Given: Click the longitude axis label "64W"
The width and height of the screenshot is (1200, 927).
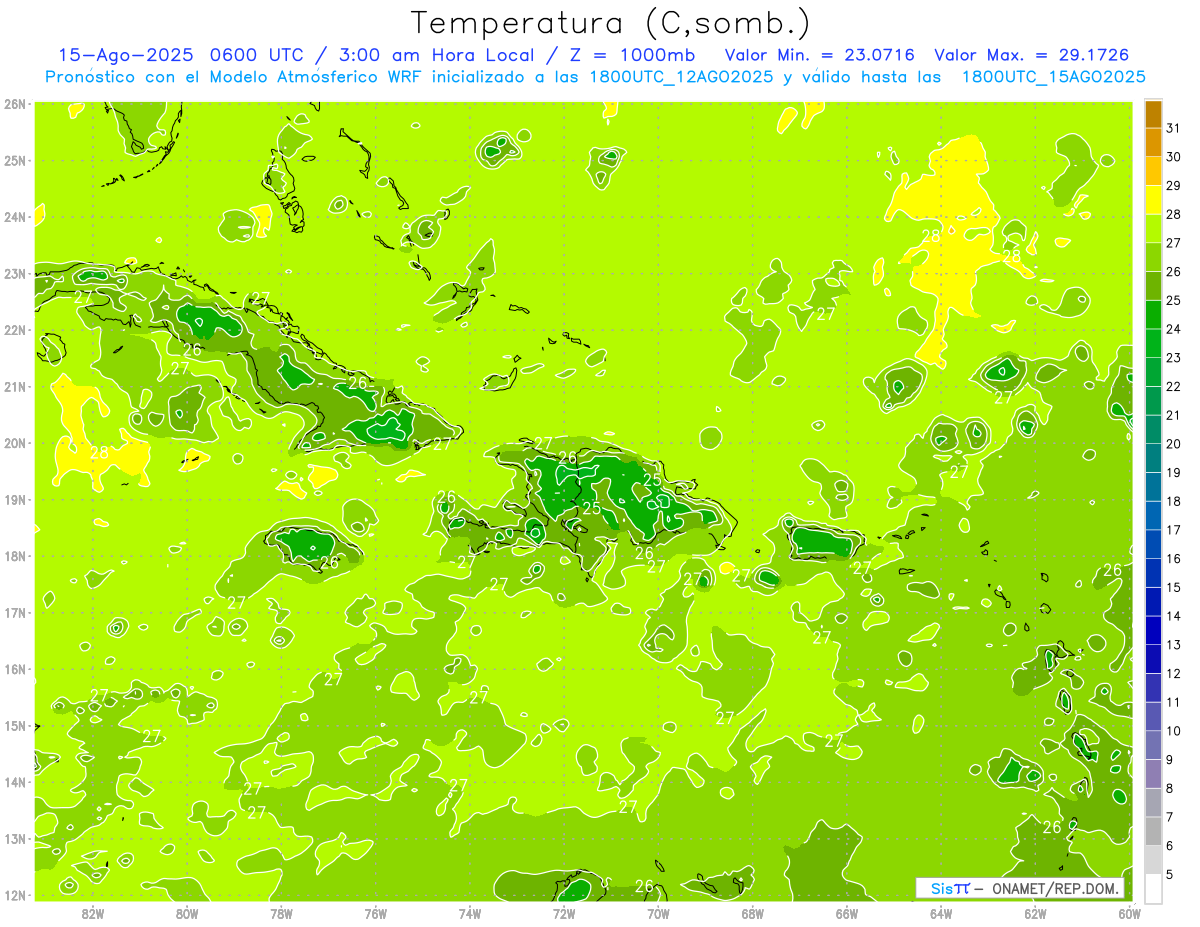Looking at the screenshot, I should (x=941, y=914).
